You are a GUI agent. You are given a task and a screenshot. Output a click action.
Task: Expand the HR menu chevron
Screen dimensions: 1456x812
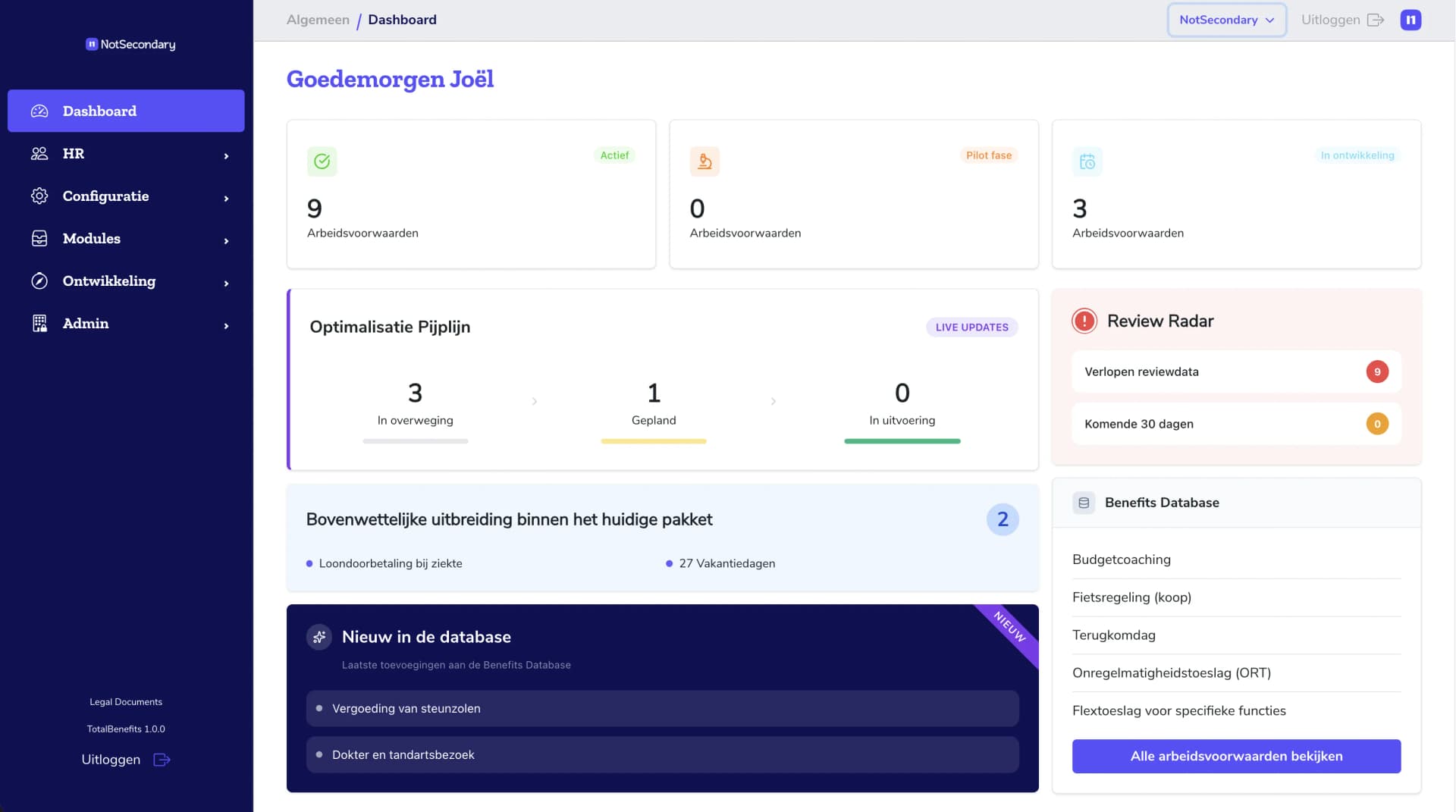[x=226, y=155]
